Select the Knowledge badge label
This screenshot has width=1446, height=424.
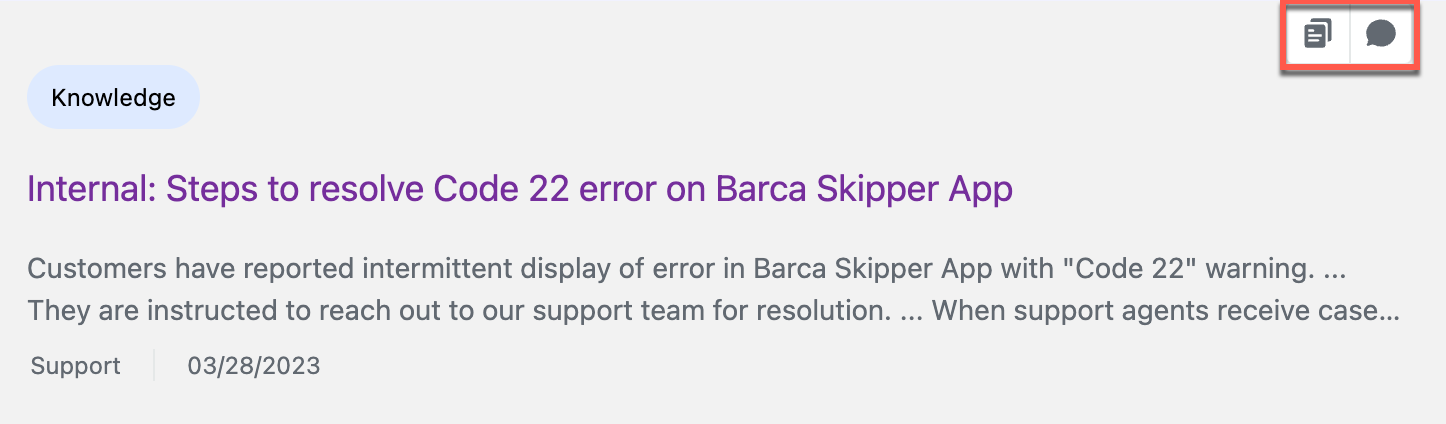113,98
